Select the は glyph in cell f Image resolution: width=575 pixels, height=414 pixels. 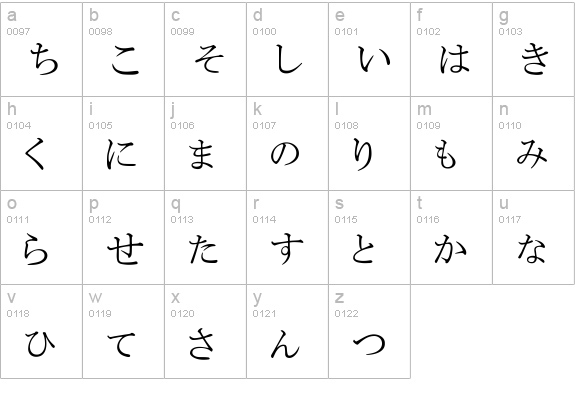[455, 59]
